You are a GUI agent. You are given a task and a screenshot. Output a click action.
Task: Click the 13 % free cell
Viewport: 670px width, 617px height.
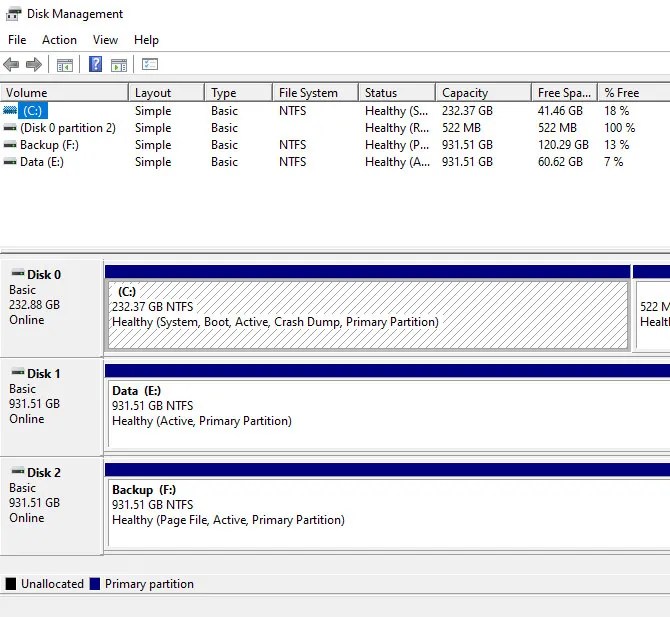617,145
